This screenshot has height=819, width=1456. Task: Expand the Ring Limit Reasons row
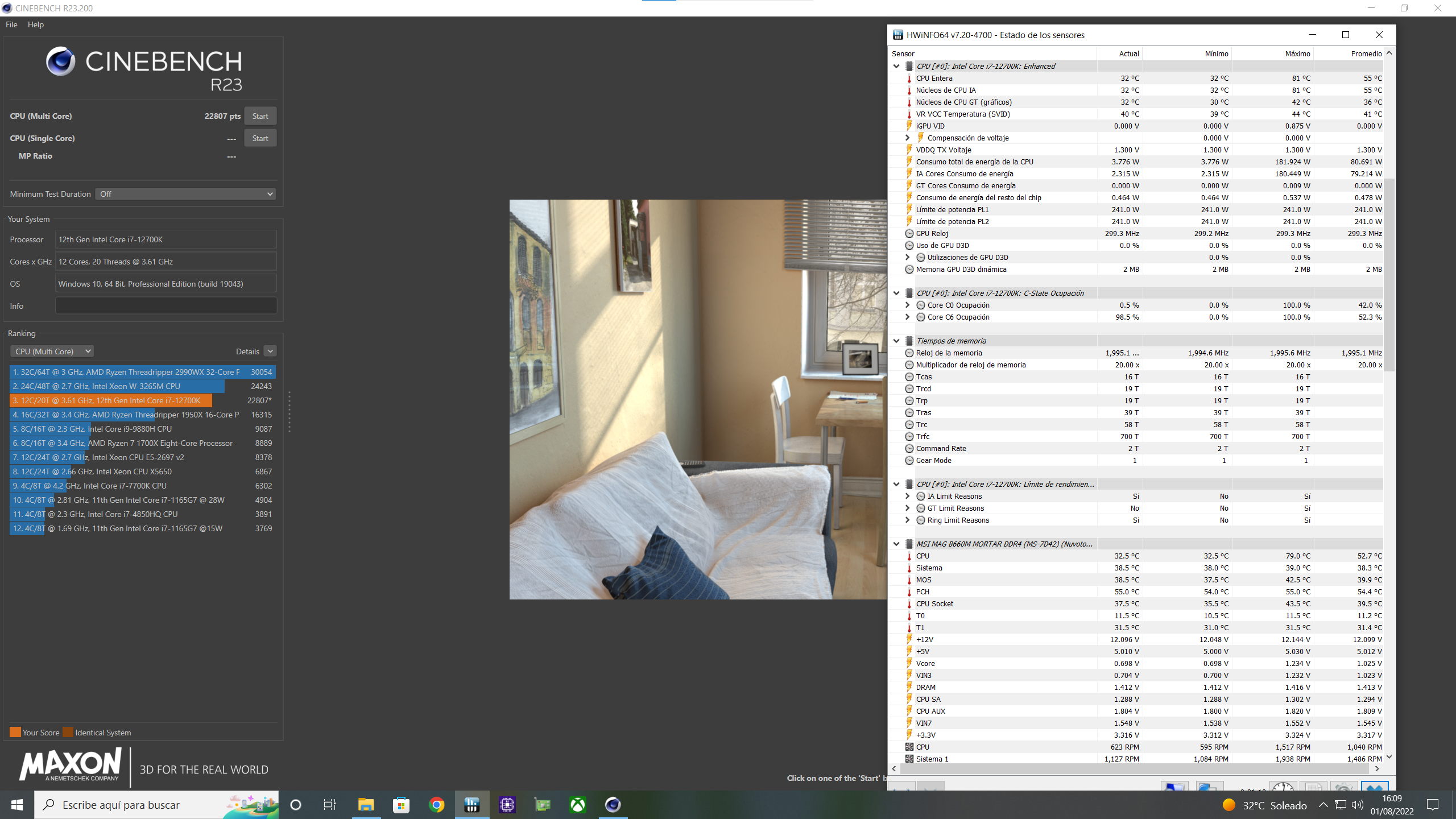click(908, 520)
